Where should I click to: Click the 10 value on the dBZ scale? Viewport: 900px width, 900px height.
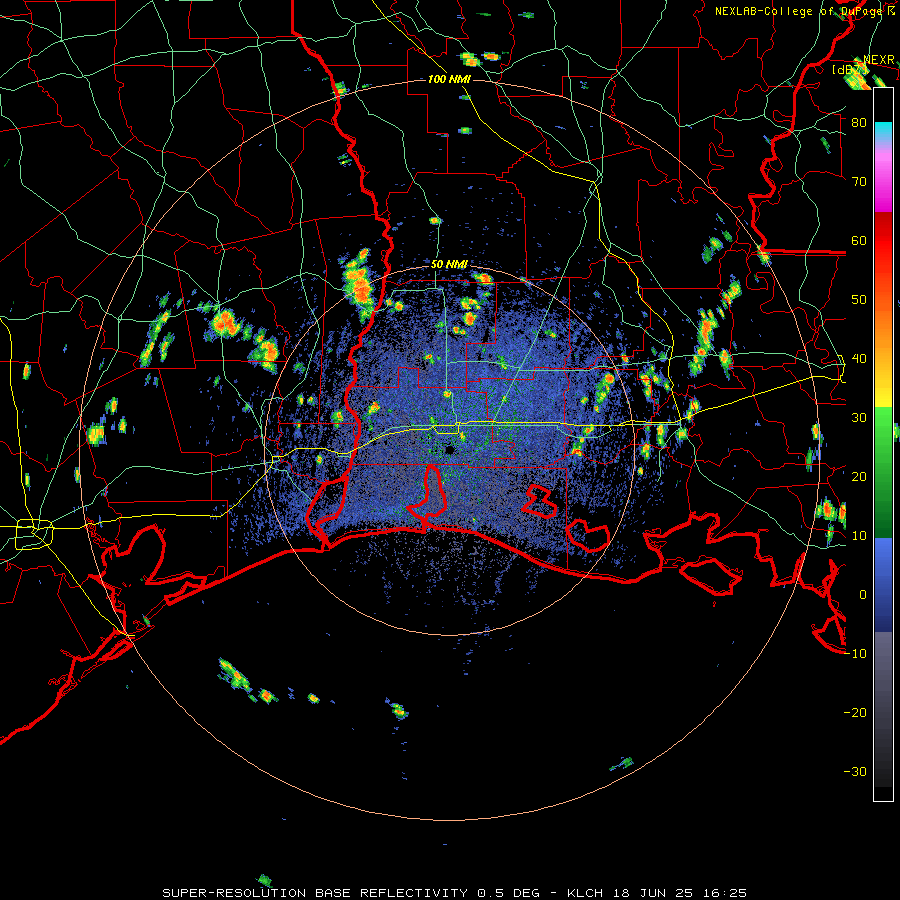click(x=859, y=536)
